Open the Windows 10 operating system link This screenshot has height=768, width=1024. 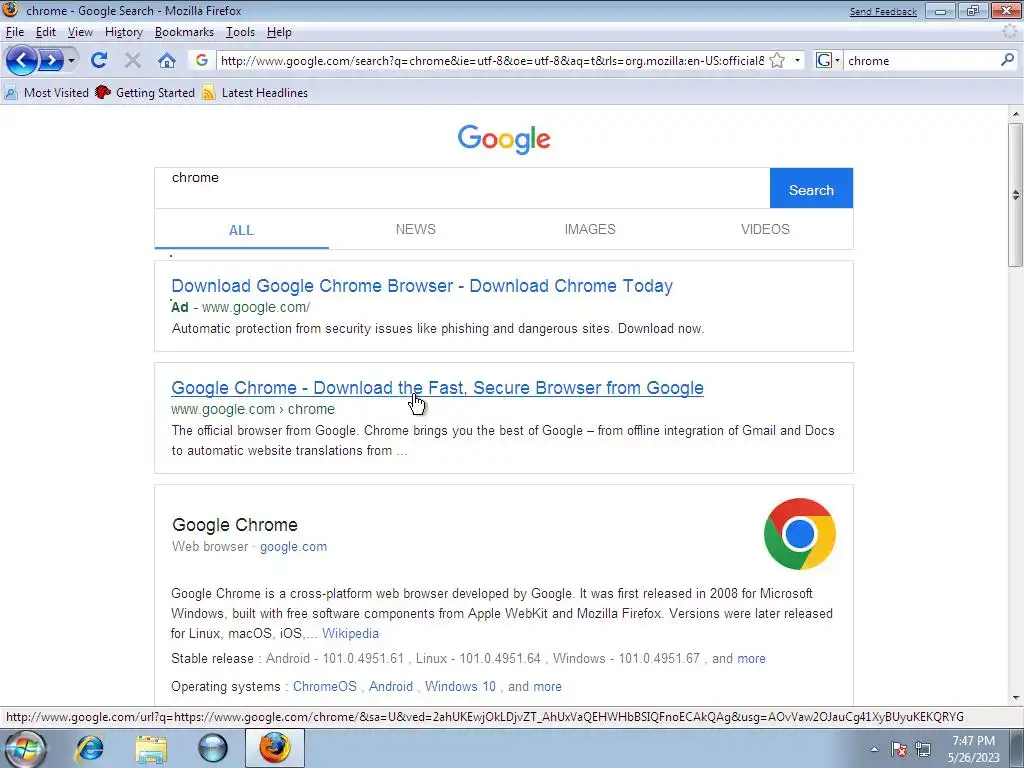coord(460,686)
